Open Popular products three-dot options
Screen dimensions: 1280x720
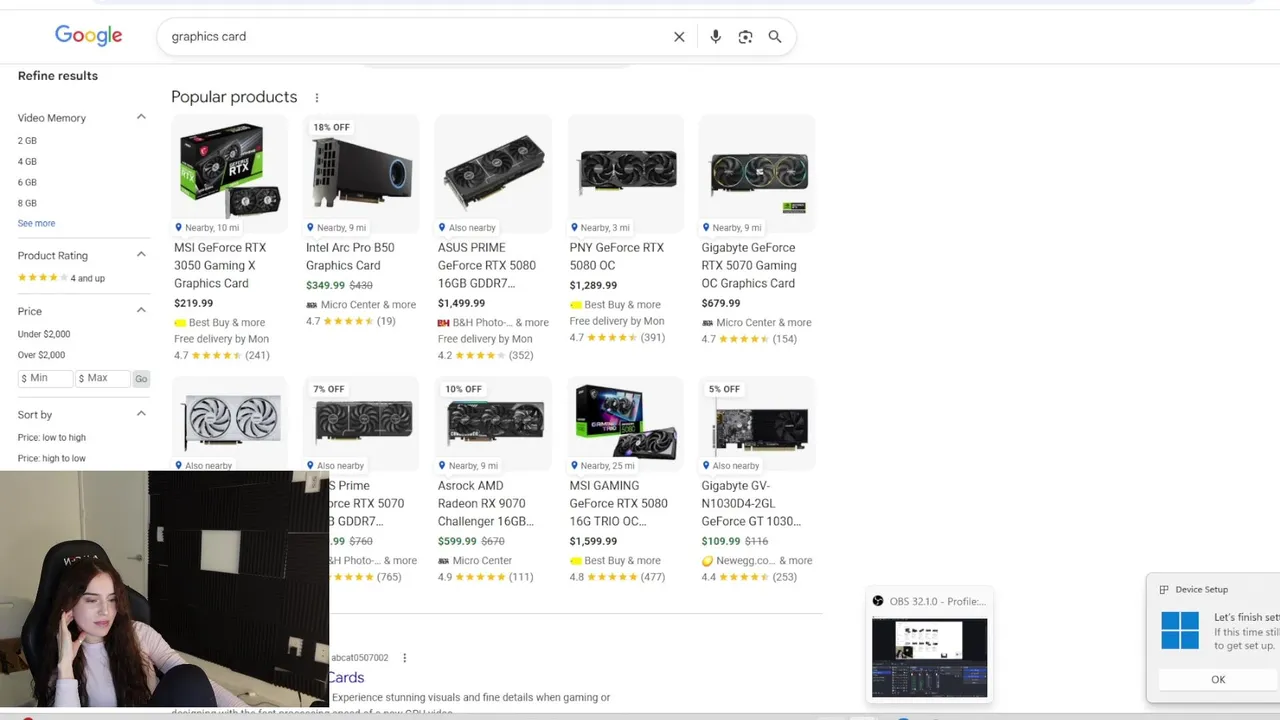(317, 98)
